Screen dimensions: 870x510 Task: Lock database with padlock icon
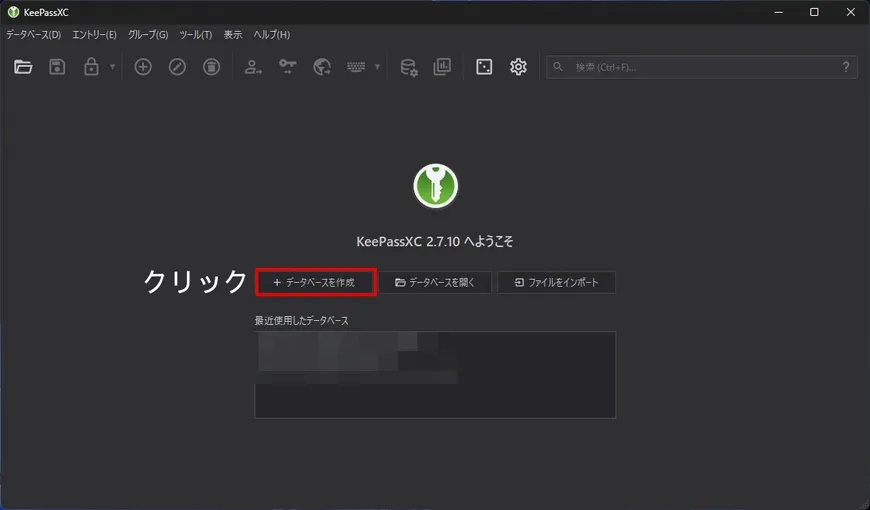[x=91, y=67]
